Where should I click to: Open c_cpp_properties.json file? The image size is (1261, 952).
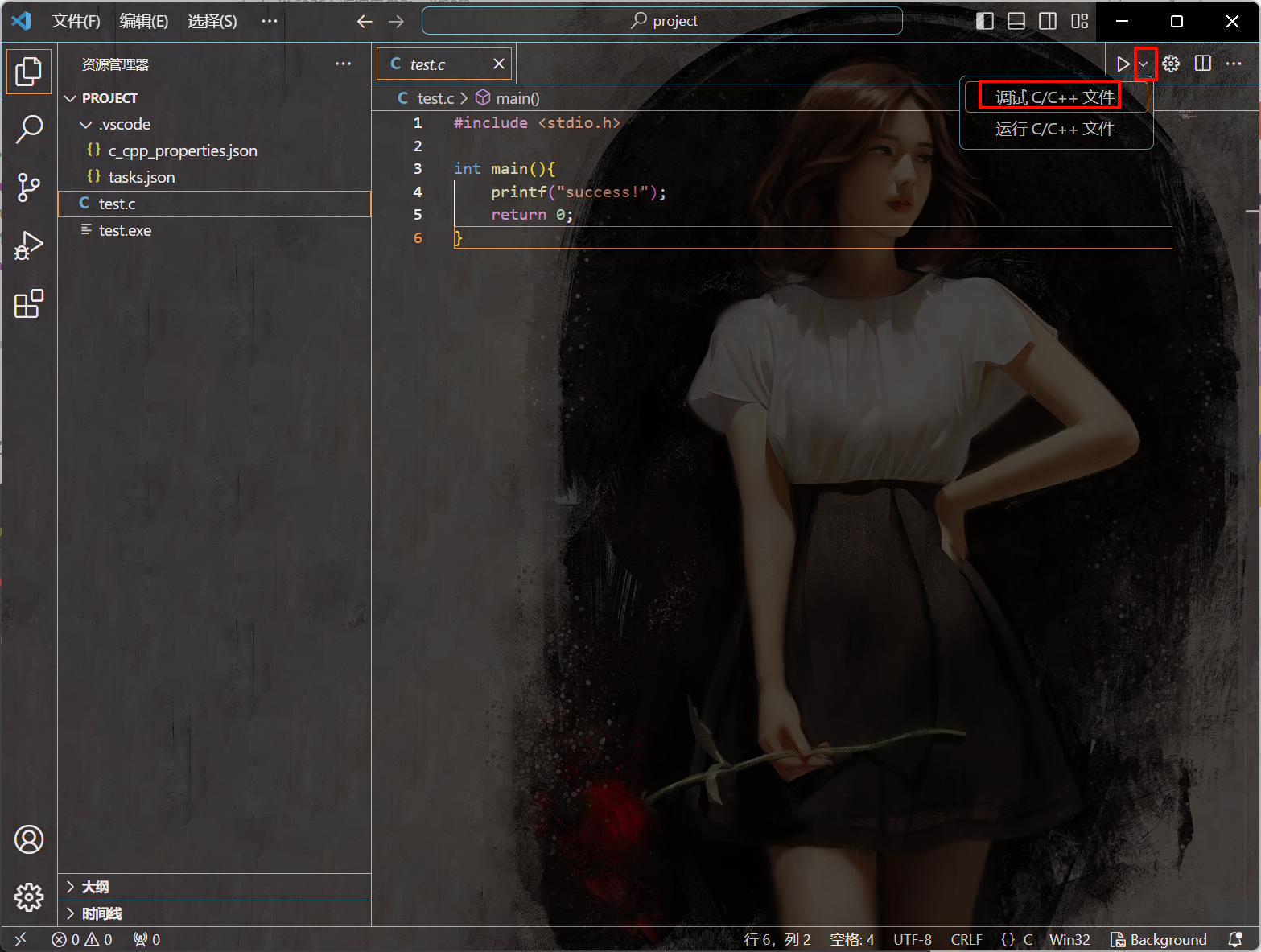214,151
